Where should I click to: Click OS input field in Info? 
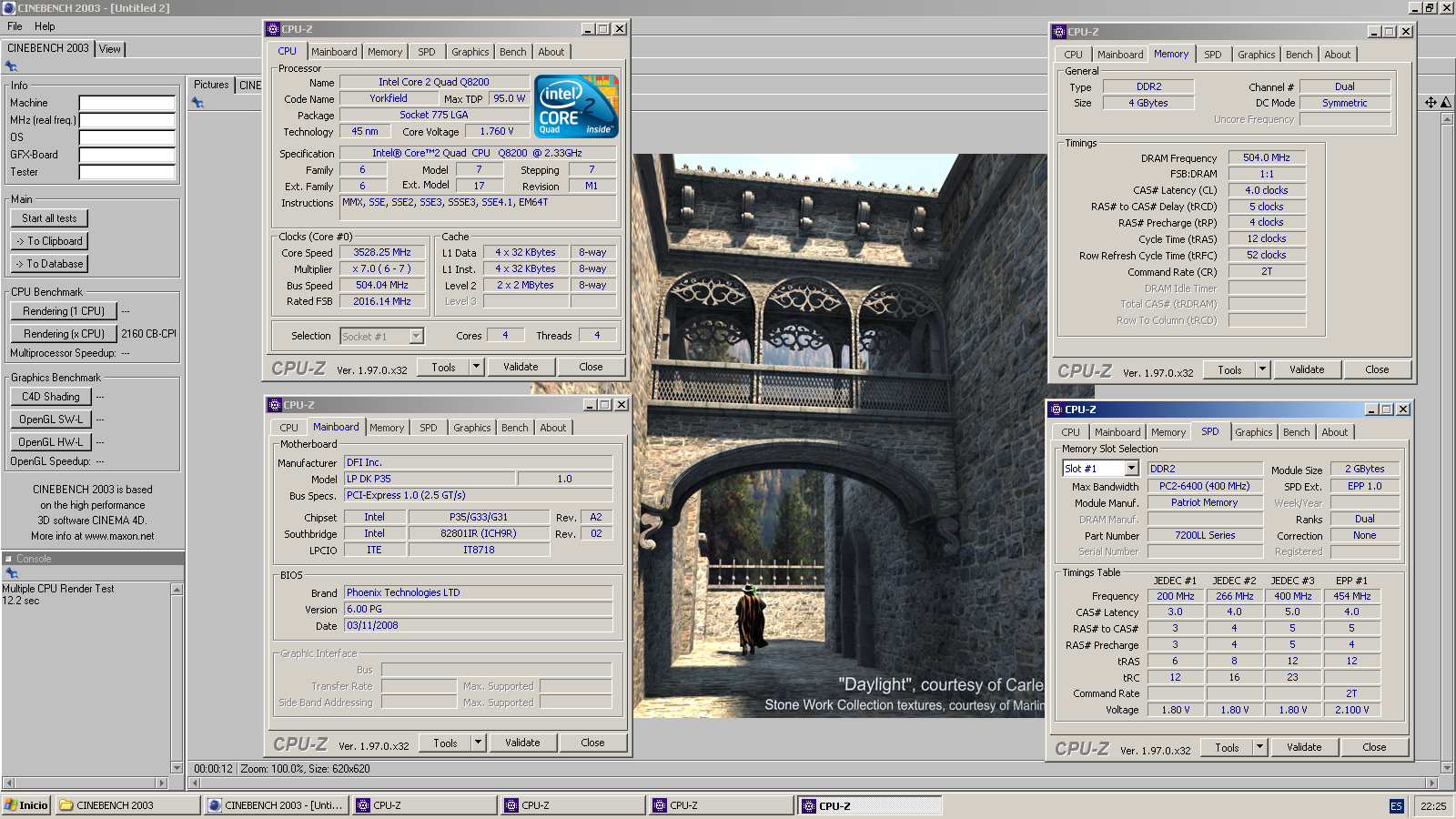pos(126,137)
